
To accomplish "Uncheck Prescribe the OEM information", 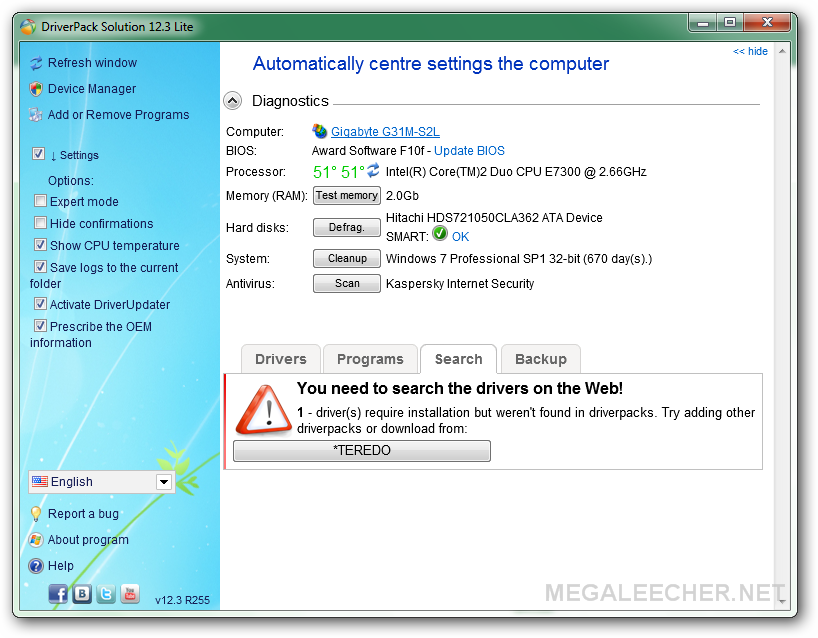I will point(40,326).
